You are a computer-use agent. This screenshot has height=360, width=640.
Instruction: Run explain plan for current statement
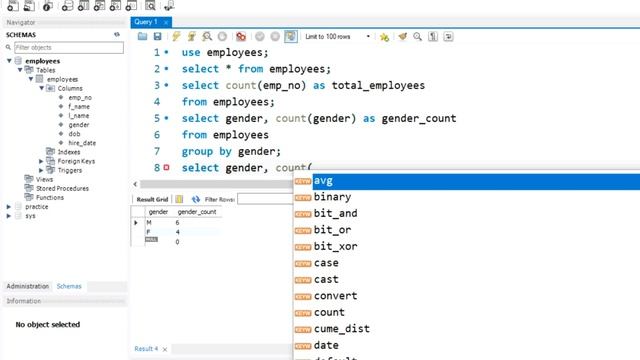tap(207, 37)
